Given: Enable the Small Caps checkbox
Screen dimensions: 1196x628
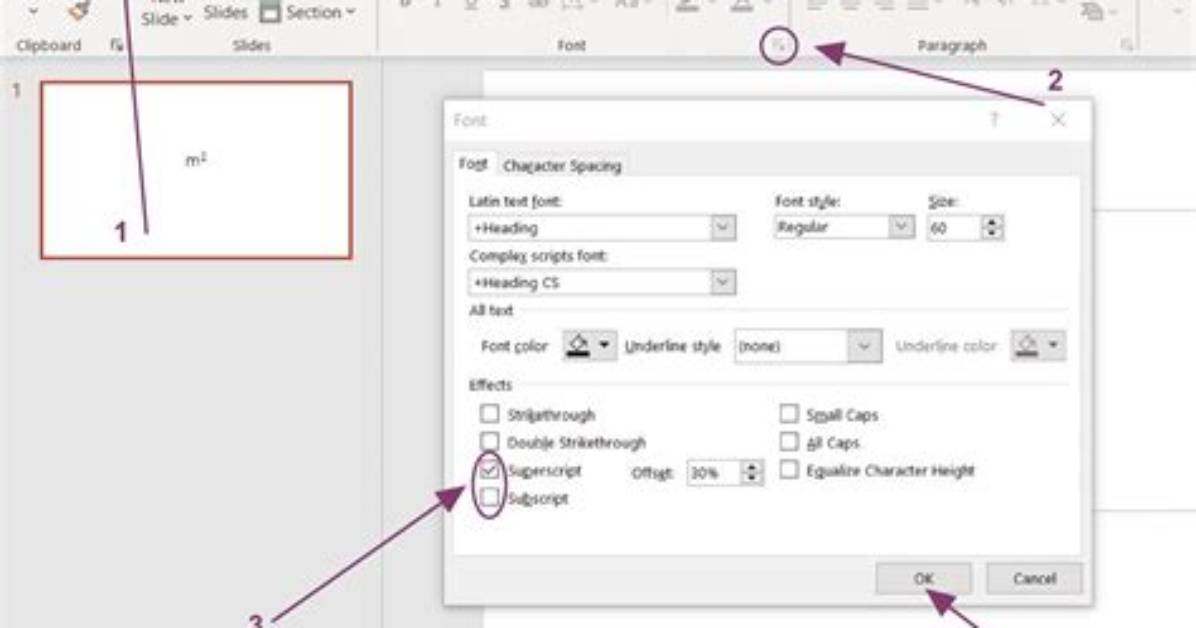Looking at the screenshot, I should (789, 414).
